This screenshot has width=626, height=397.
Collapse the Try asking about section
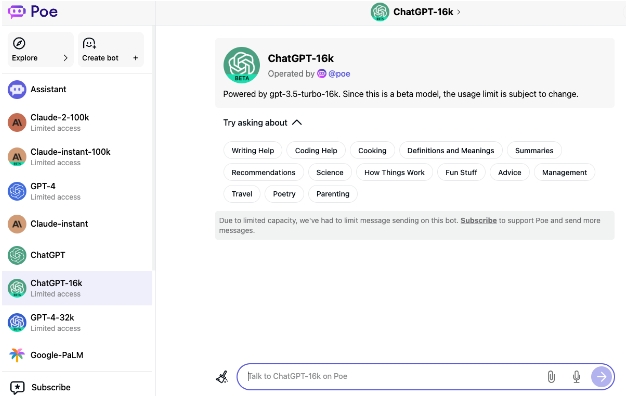[x=297, y=123]
